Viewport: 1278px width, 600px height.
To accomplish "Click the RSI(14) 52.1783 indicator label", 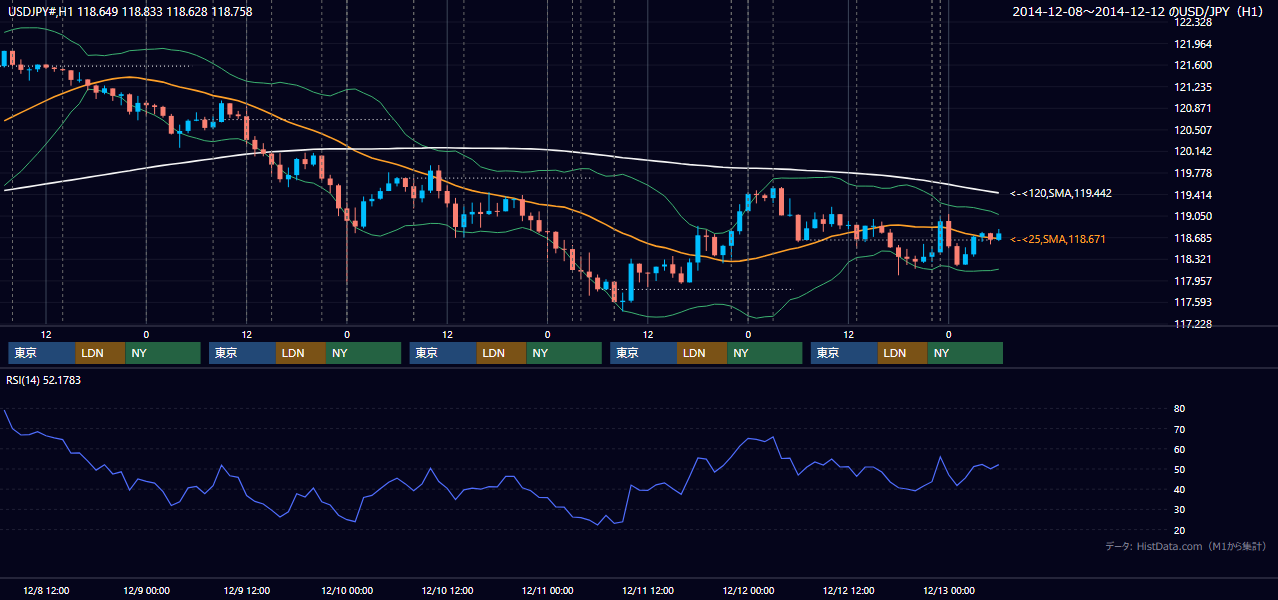I will click(44, 380).
